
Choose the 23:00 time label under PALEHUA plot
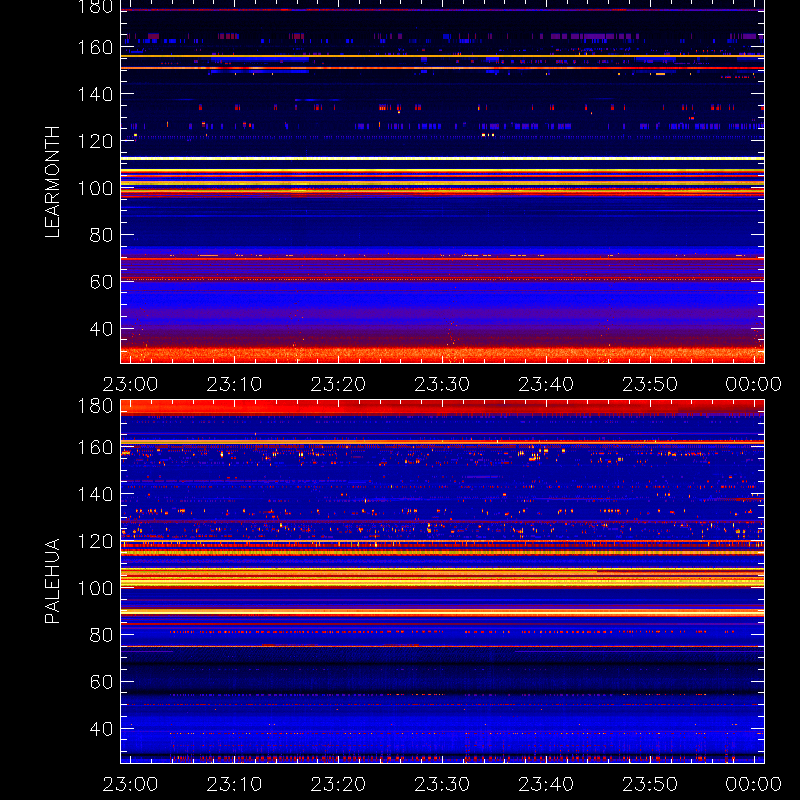click(x=130, y=784)
